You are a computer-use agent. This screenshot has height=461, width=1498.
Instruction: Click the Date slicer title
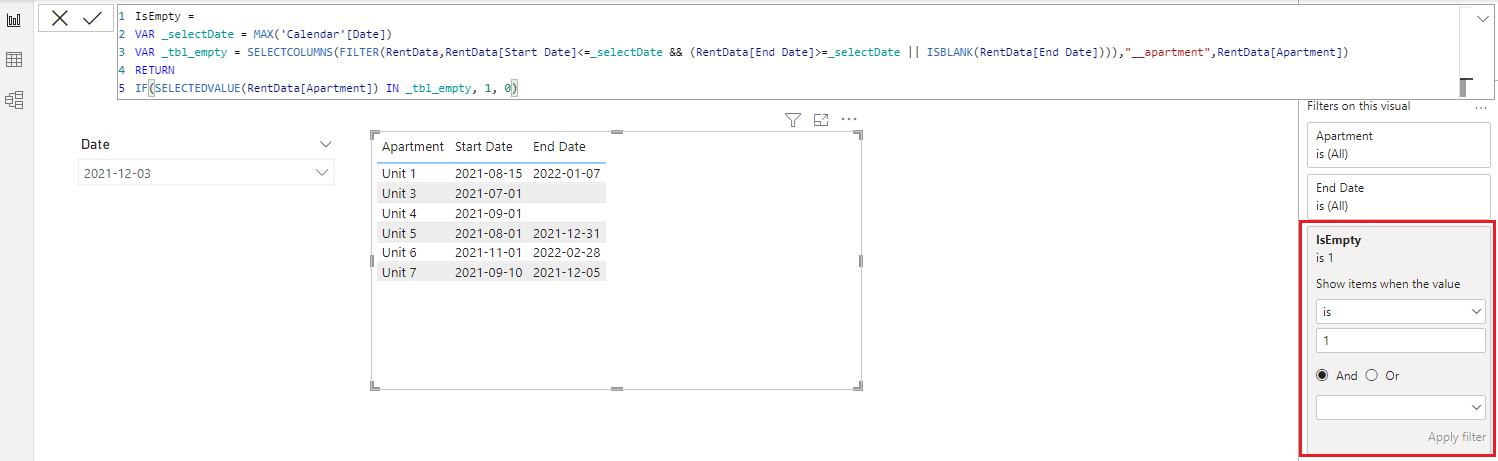pyautogui.click(x=95, y=144)
